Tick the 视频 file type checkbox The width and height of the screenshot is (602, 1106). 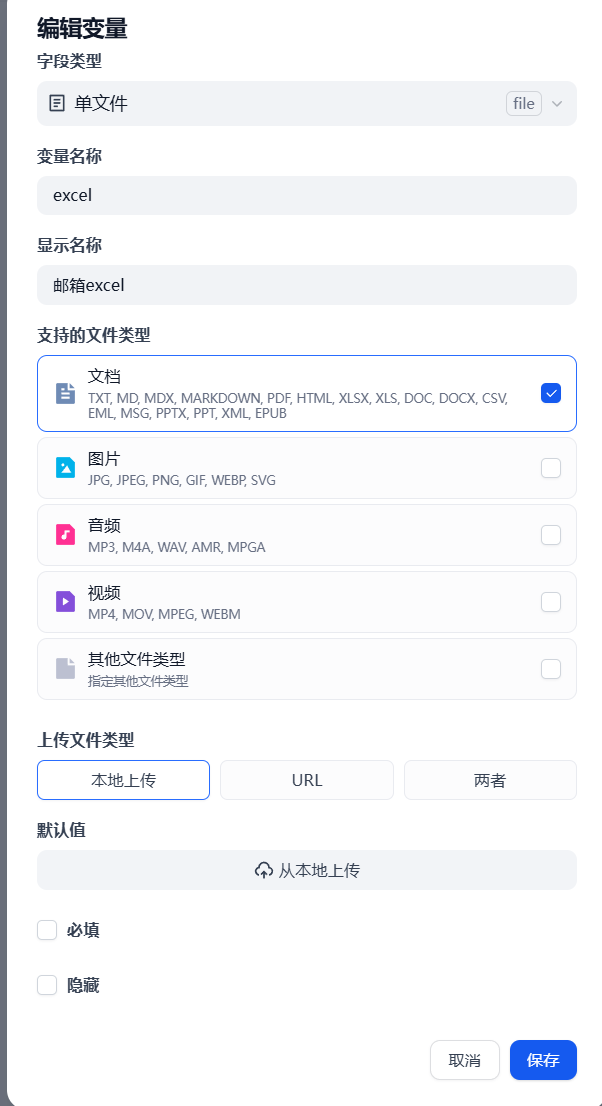tap(550, 602)
